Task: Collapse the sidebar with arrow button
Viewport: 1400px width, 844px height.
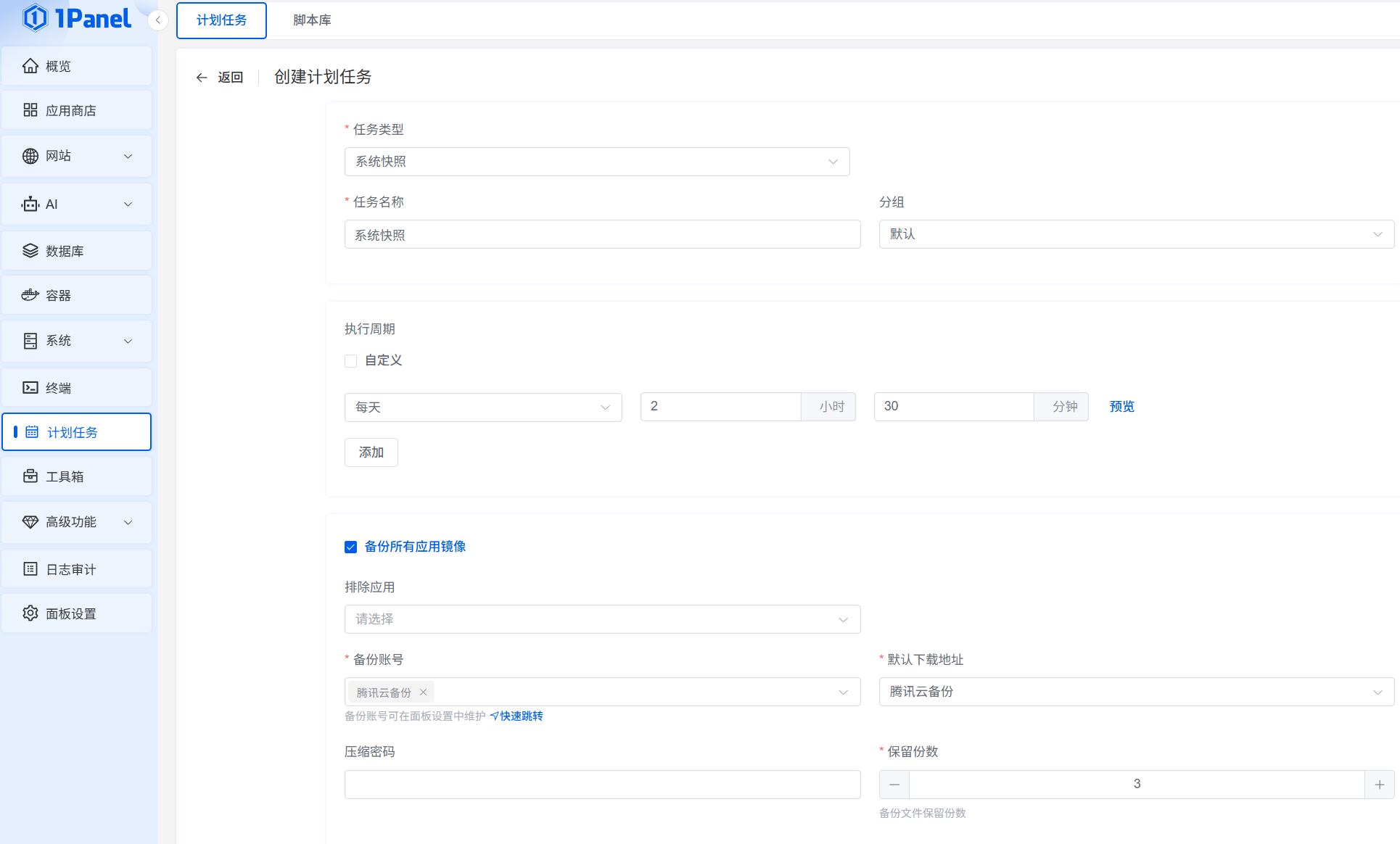Action: 157,20
